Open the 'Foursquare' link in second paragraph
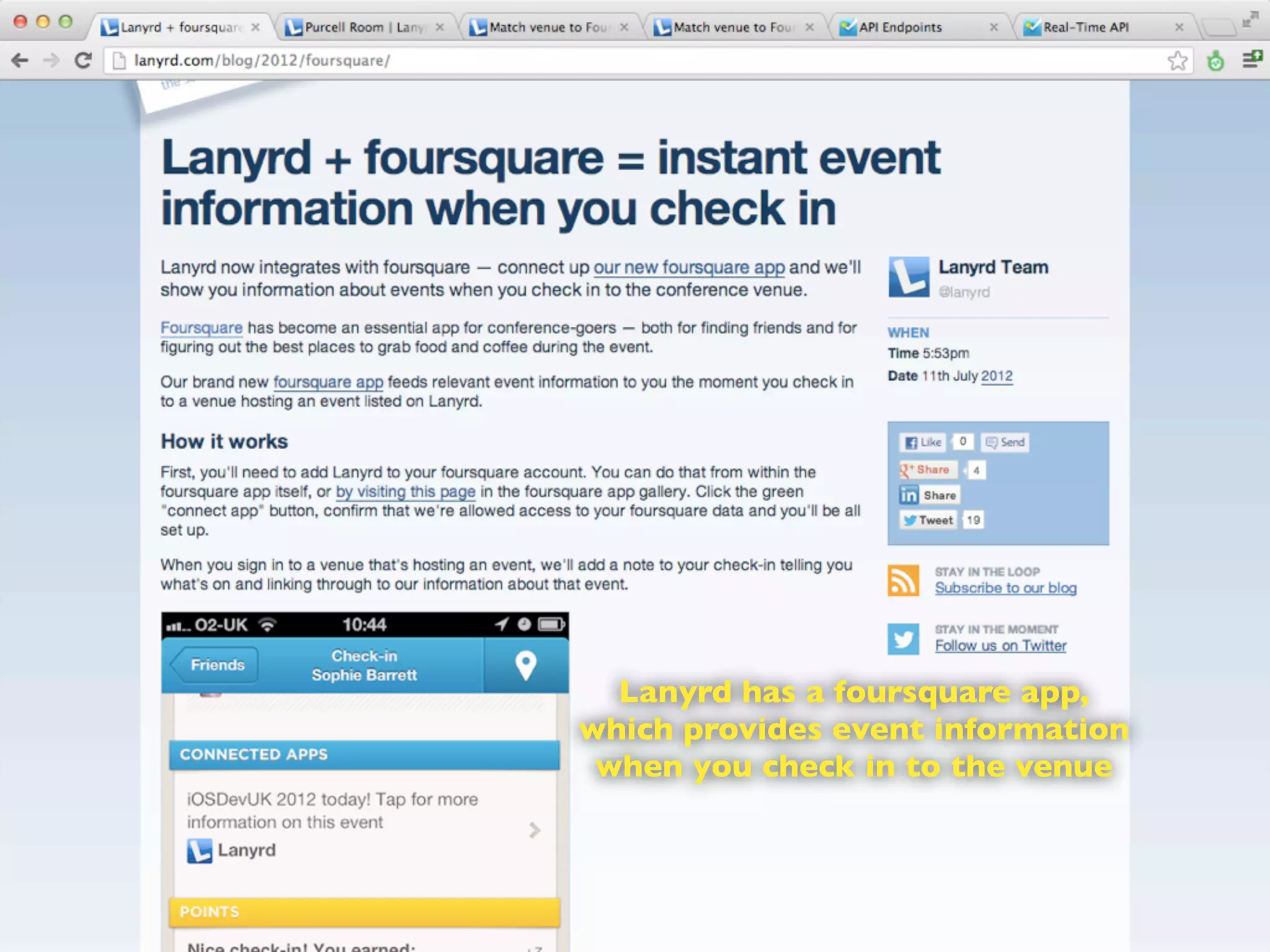Image resolution: width=1270 pixels, height=952 pixels. pos(202,328)
